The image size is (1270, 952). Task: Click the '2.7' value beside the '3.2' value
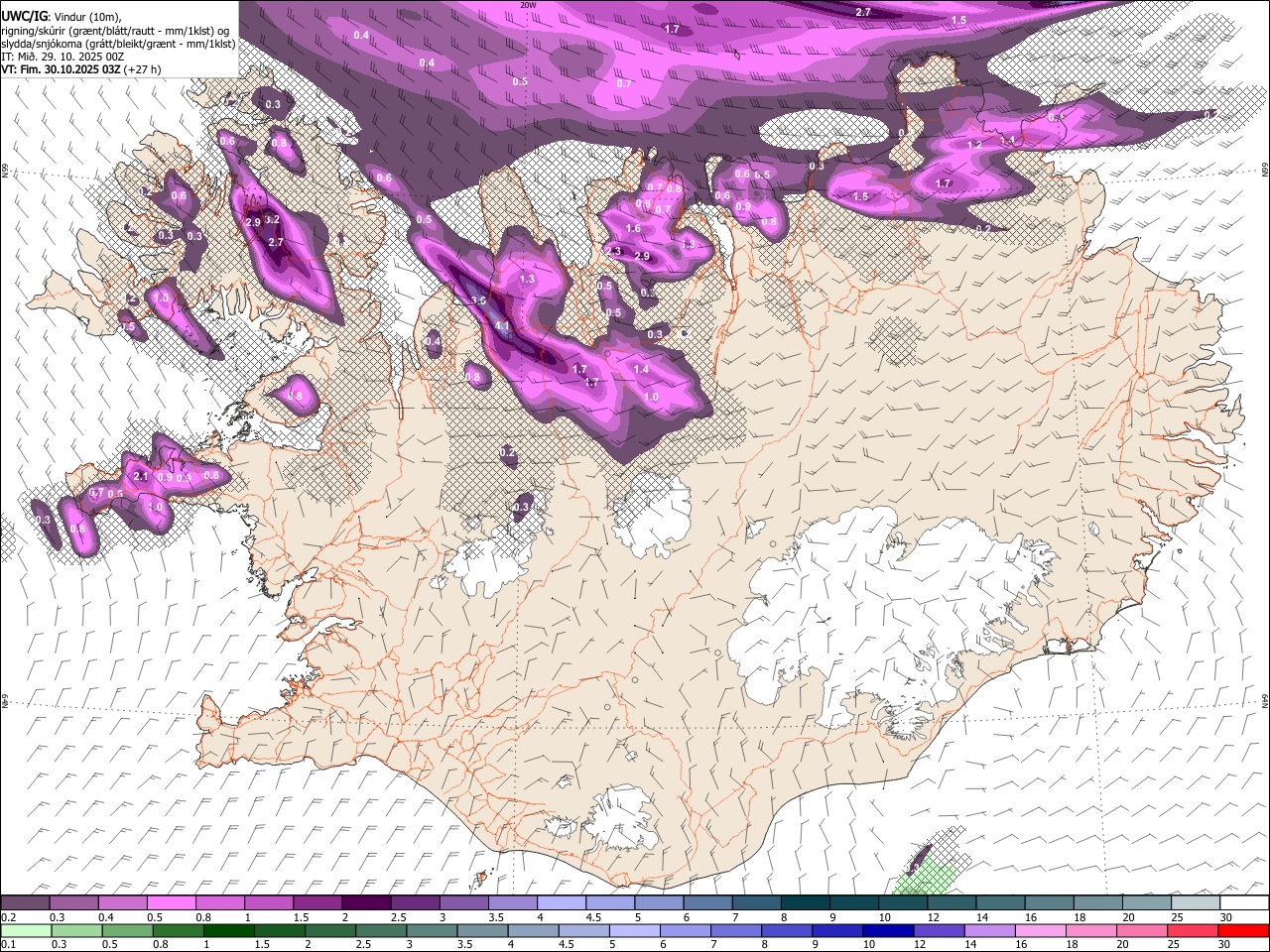[x=277, y=242]
